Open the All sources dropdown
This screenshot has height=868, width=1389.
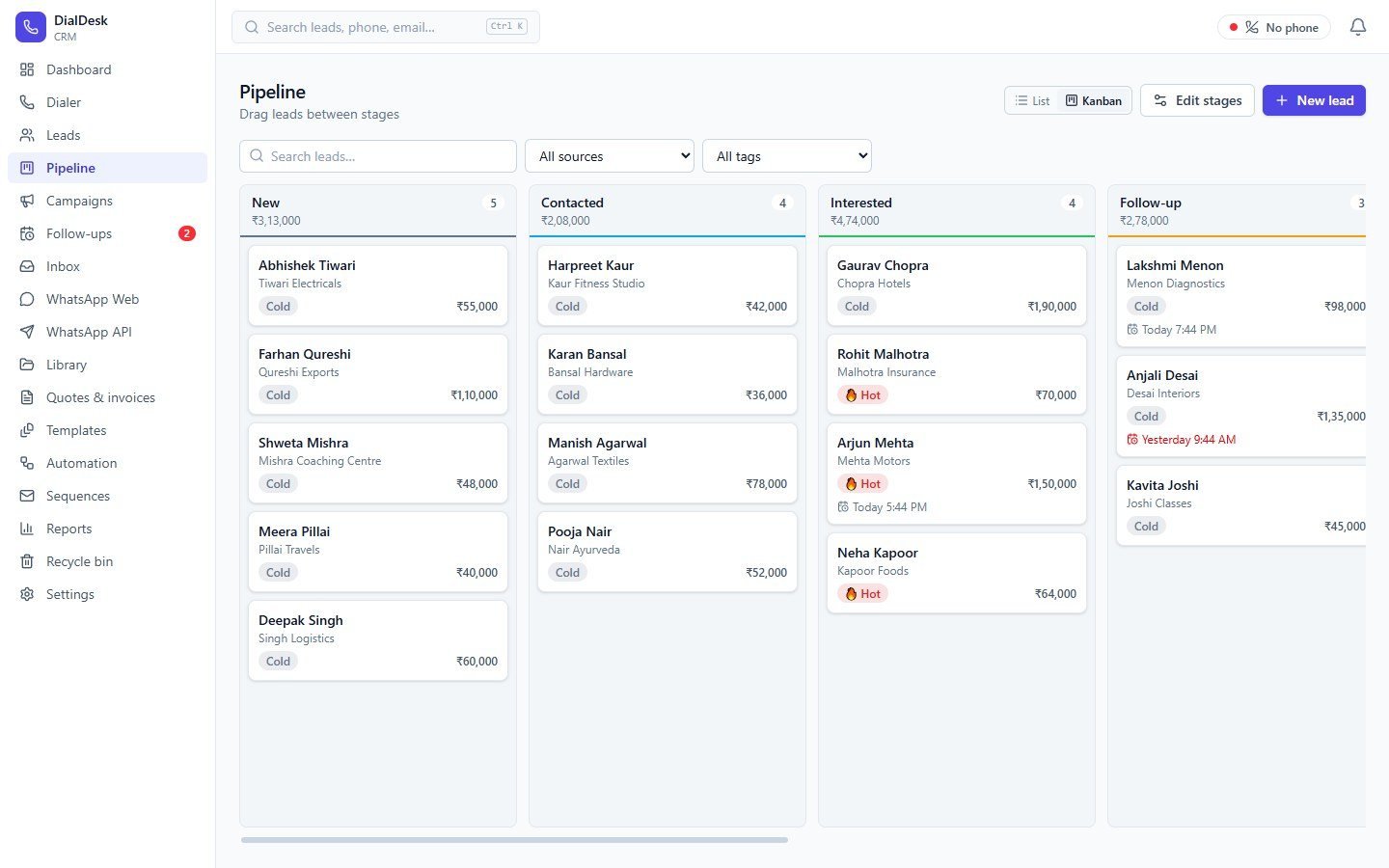click(610, 156)
